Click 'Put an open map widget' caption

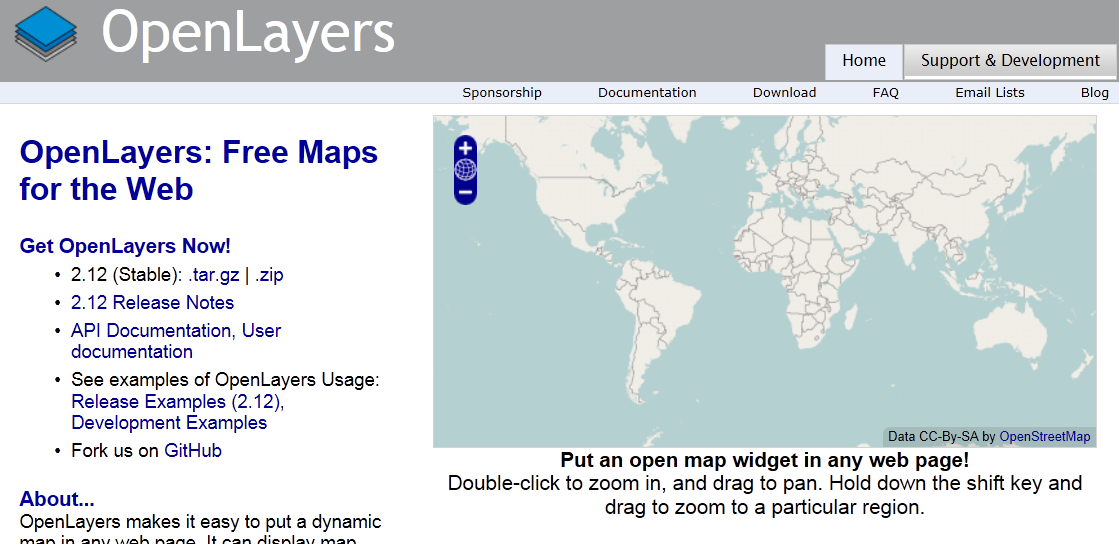coord(764,460)
